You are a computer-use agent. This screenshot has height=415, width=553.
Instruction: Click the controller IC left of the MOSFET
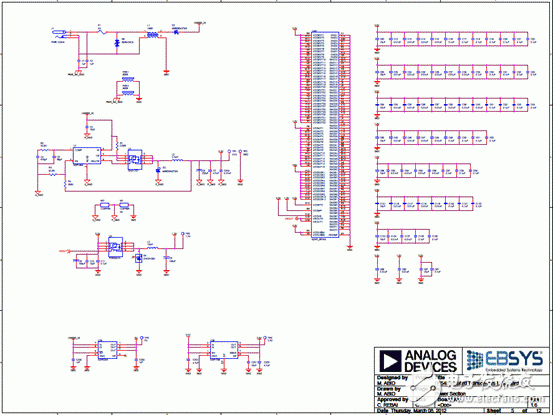[87, 155]
